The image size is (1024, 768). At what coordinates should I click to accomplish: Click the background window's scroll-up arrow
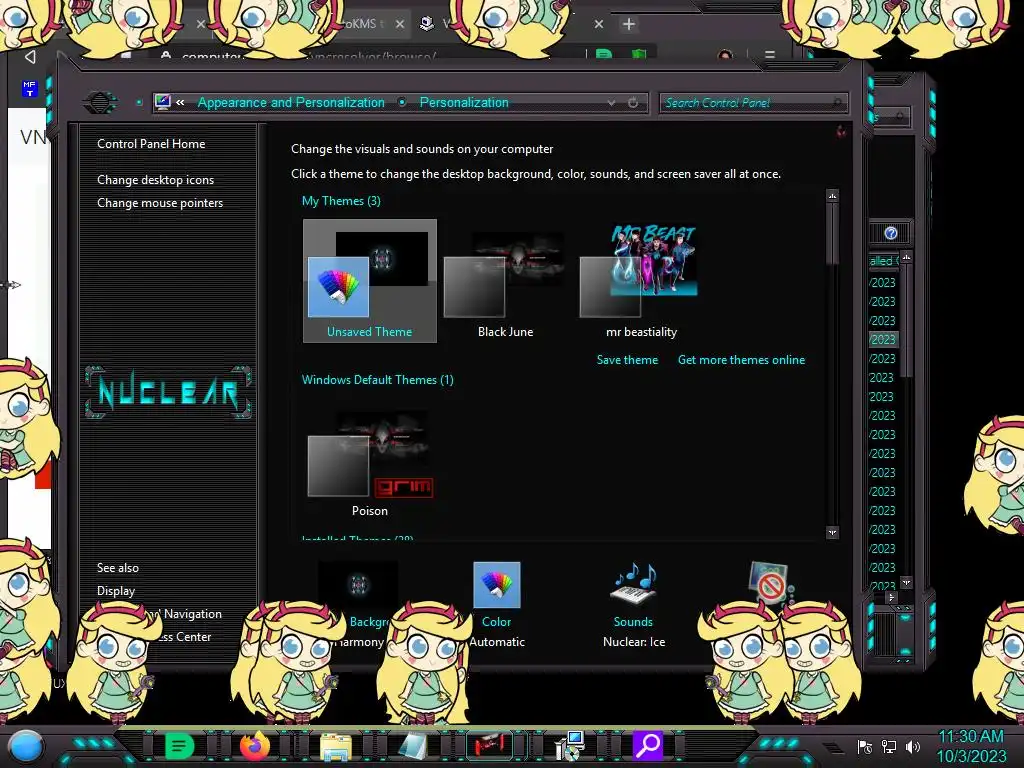(x=906, y=257)
